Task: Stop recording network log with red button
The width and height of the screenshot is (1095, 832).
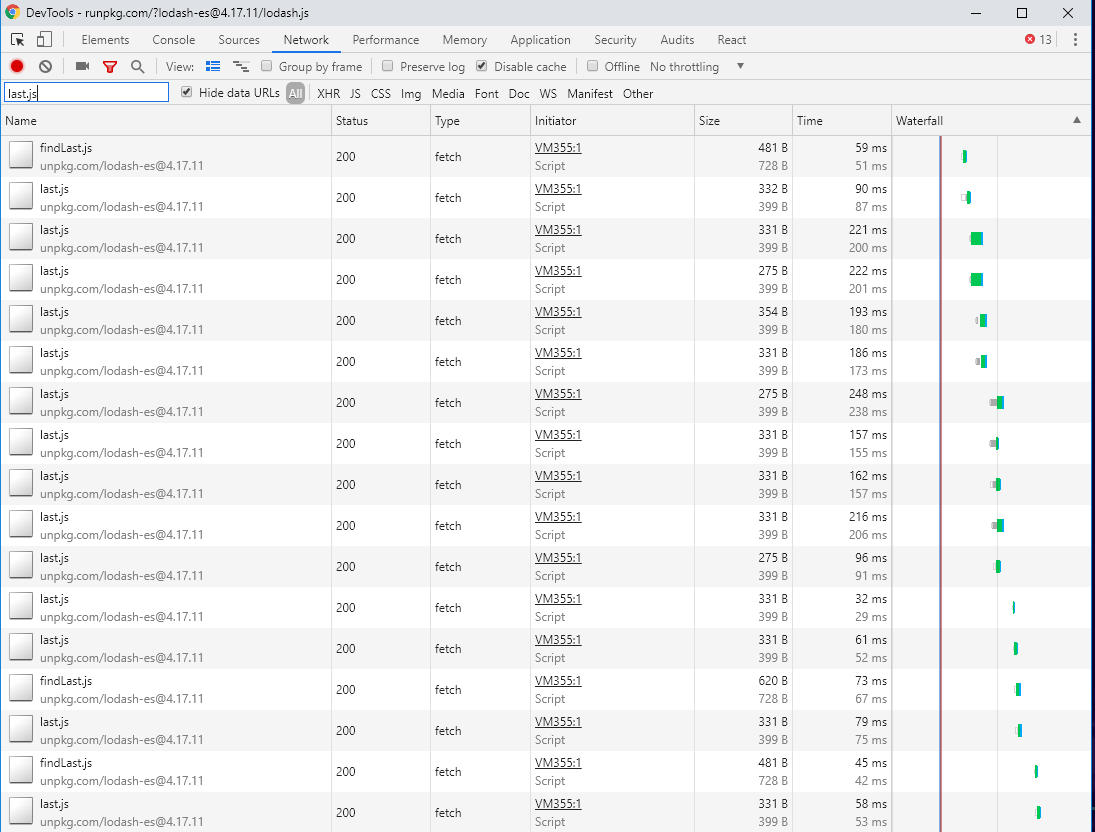Action: coord(17,66)
